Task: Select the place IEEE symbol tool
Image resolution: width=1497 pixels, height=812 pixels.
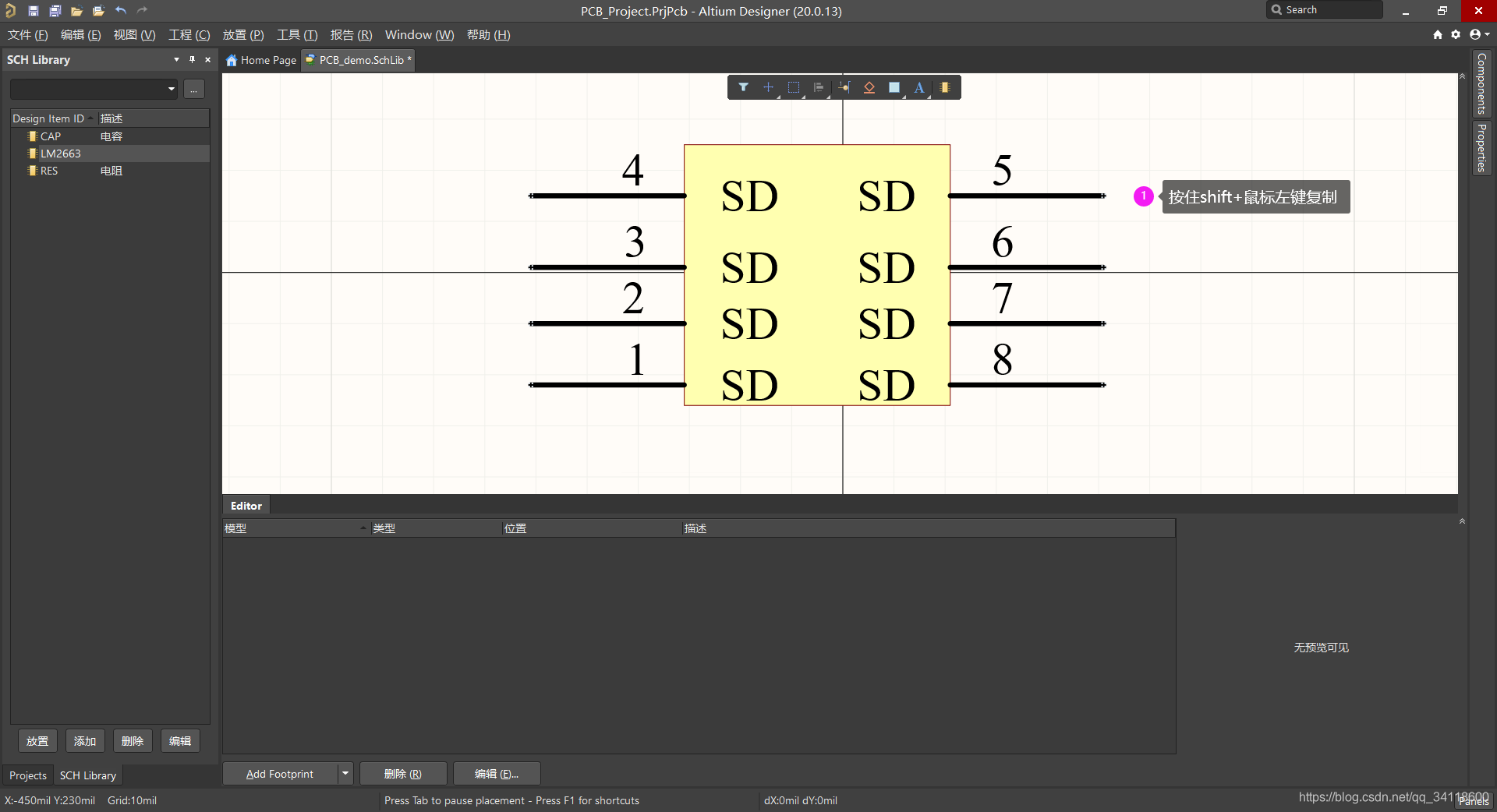Action: click(869, 87)
